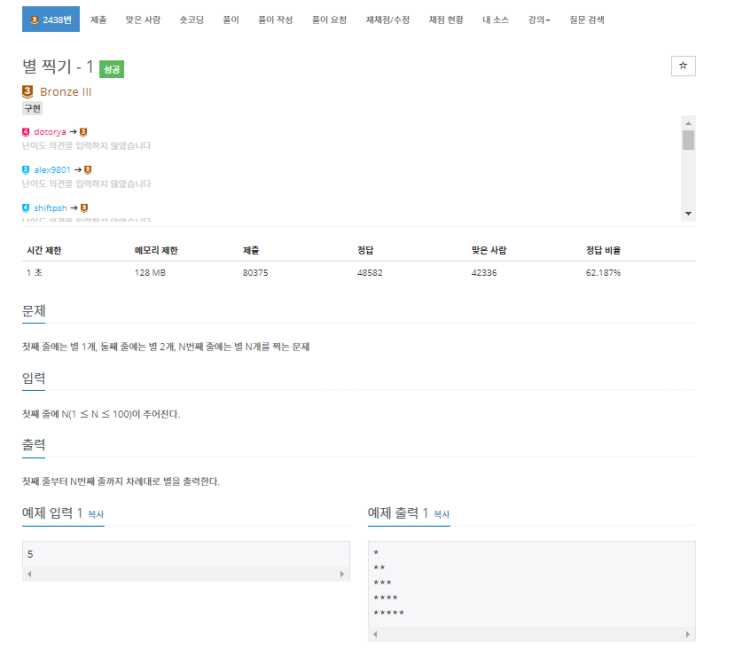Click the 80375 submissions value
This screenshot has width=743, height=649.
click(255, 273)
